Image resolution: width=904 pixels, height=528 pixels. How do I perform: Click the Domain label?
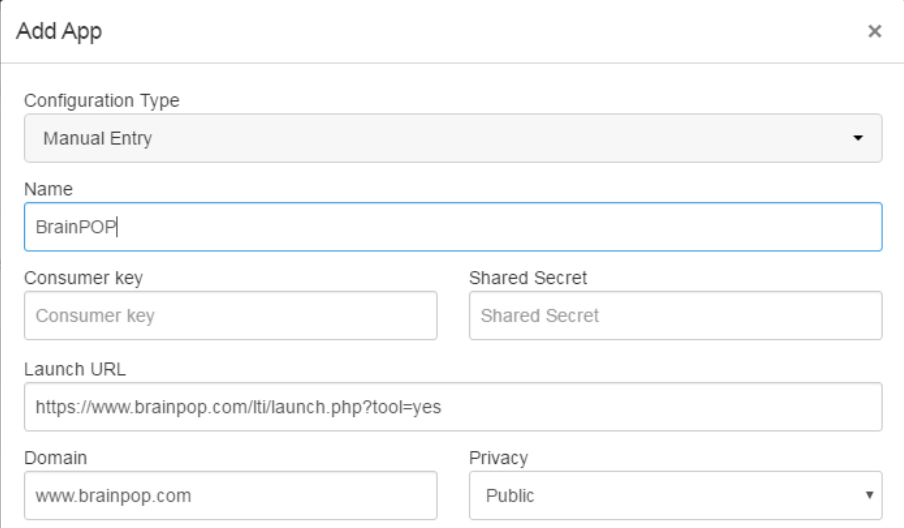coord(55,458)
